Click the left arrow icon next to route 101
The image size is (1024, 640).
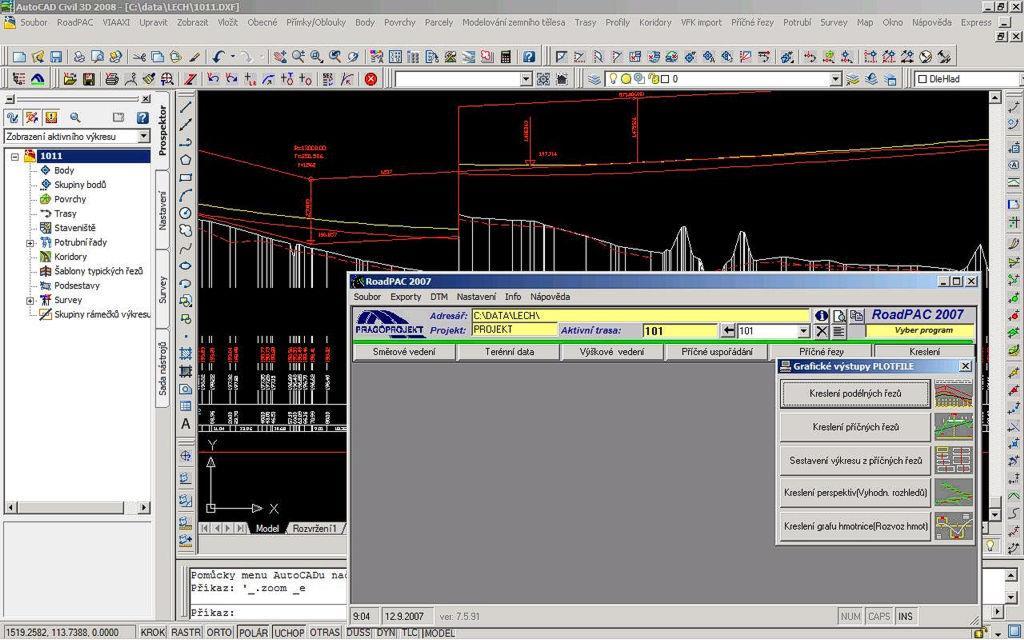[729, 331]
